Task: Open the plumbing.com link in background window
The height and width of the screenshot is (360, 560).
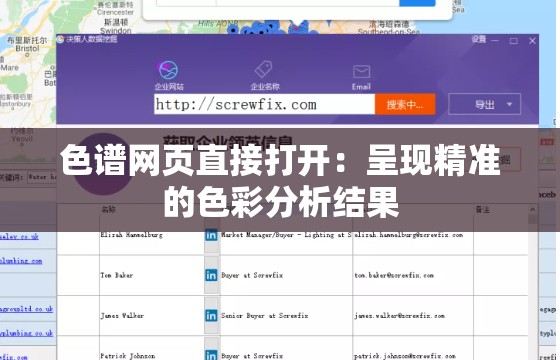Action: [x=21, y=261]
